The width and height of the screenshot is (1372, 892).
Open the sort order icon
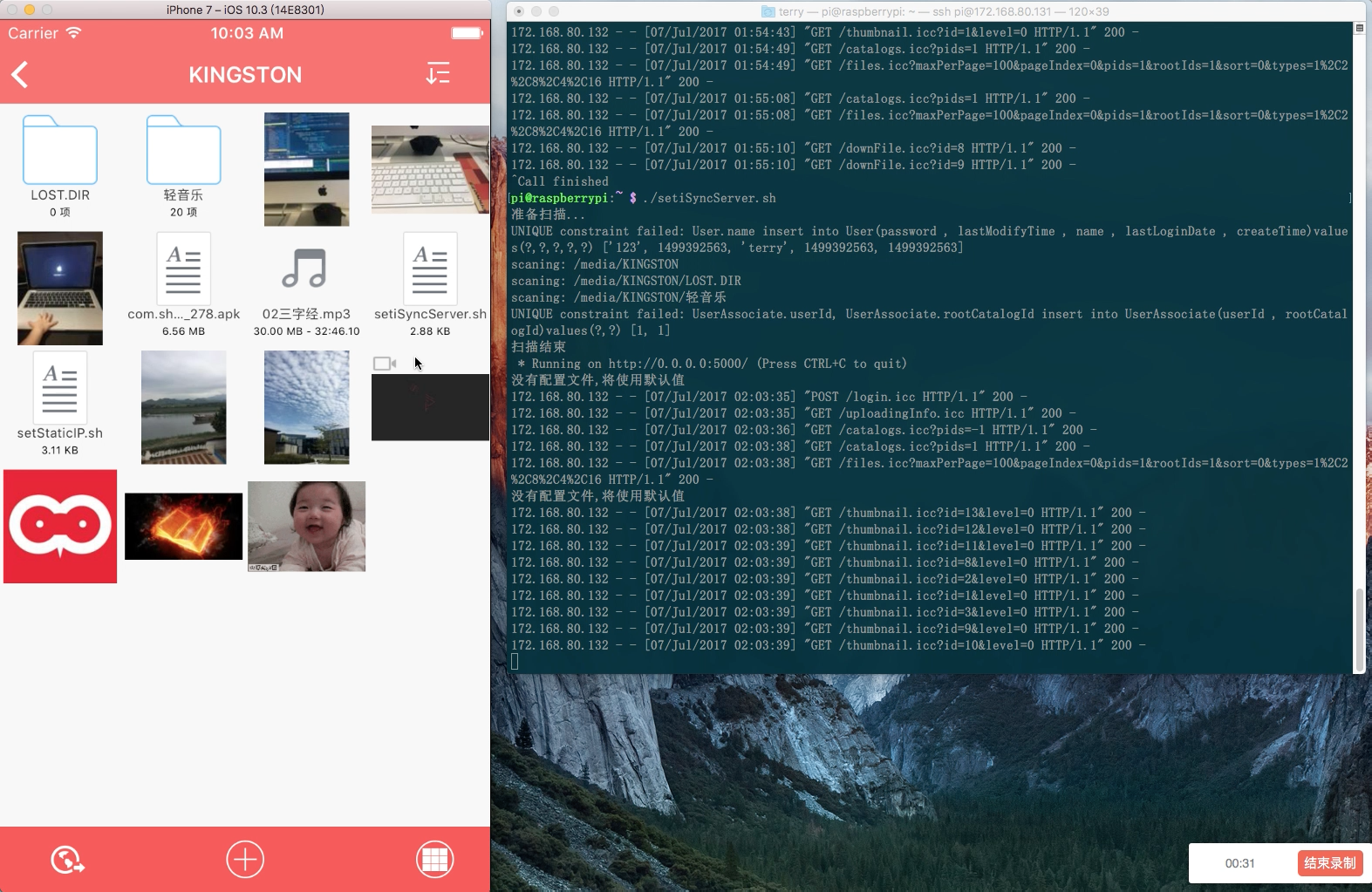tap(438, 73)
